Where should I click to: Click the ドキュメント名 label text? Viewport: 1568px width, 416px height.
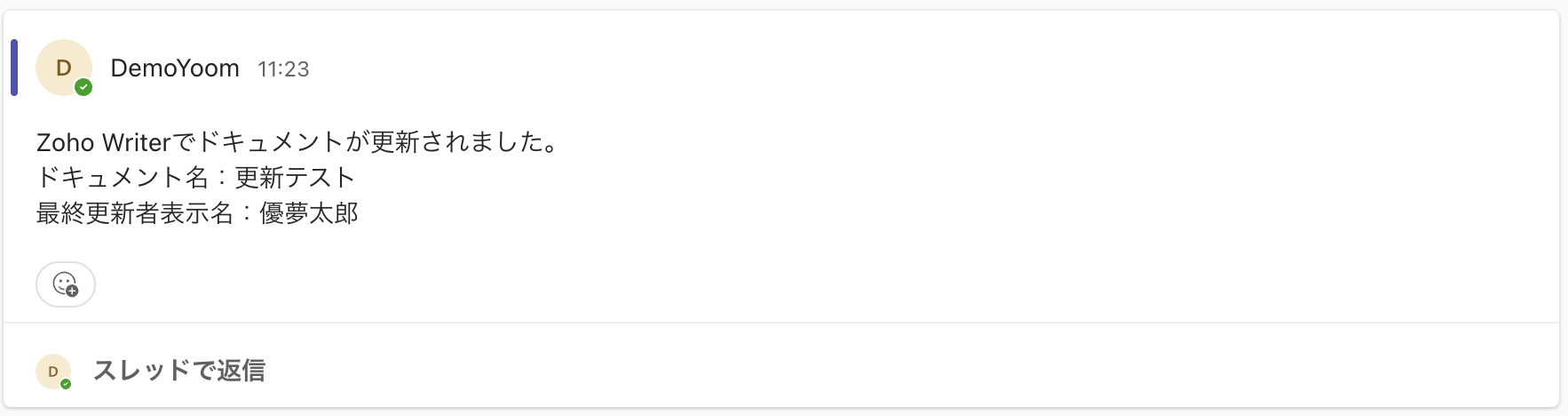pyautogui.click(x=122, y=178)
